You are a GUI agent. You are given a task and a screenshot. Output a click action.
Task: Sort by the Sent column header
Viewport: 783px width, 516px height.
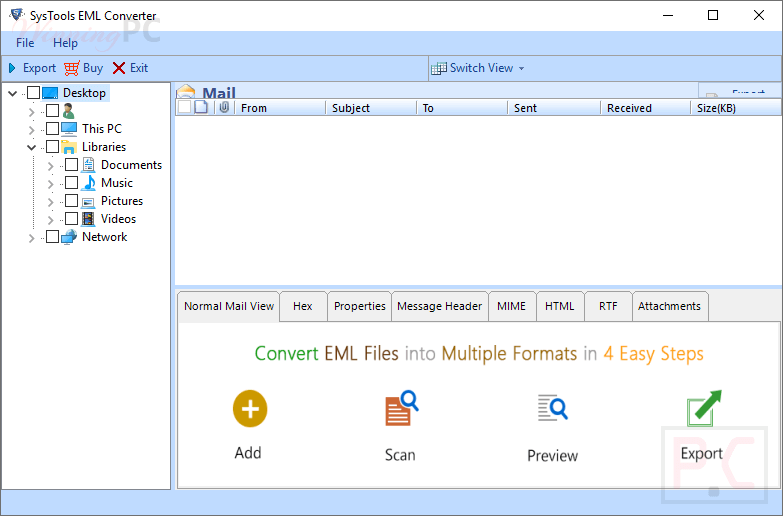pos(554,108)
